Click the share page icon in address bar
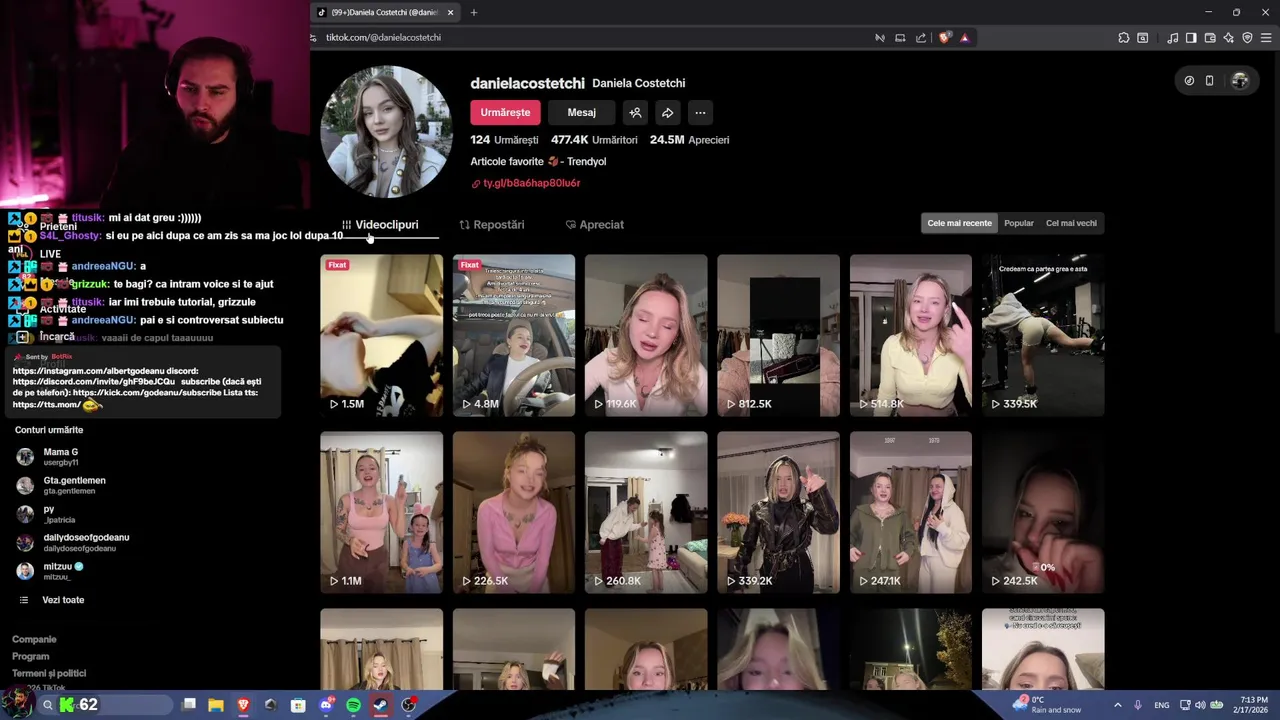 point(921,38)
